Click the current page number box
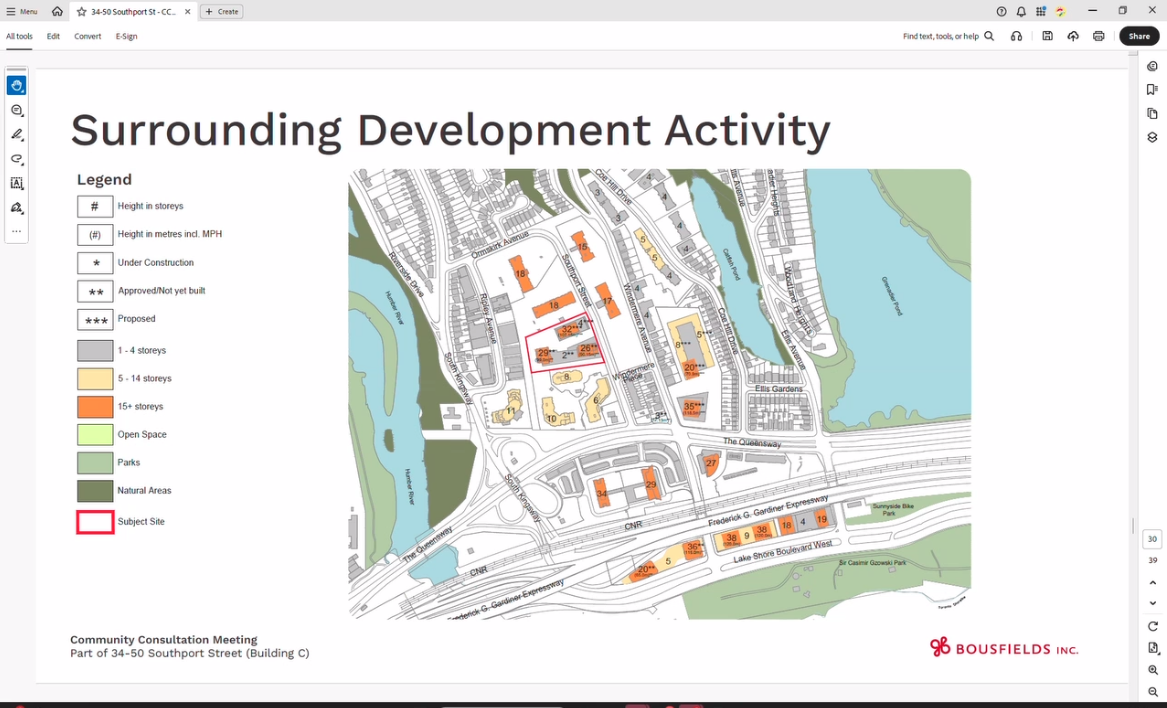This screenshot has width=1167, height=708. (x=1152, y=539)
